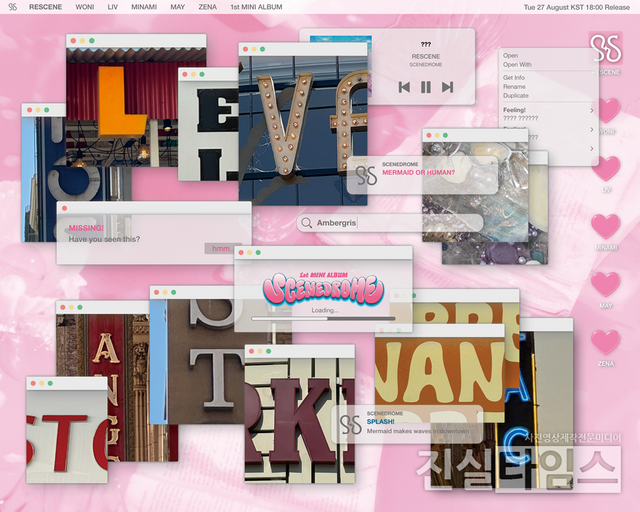Select Open With in the context menu
Screen dimensions: 640x512
click(x=517, y=64)
